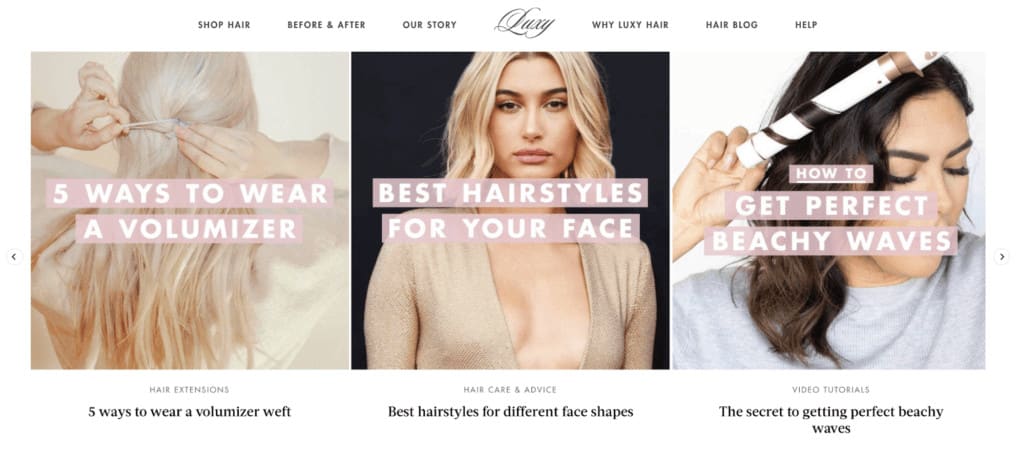Select the Hair Care & Advice category
Screen dimensions: 1017x450
(x=510, y=390)
